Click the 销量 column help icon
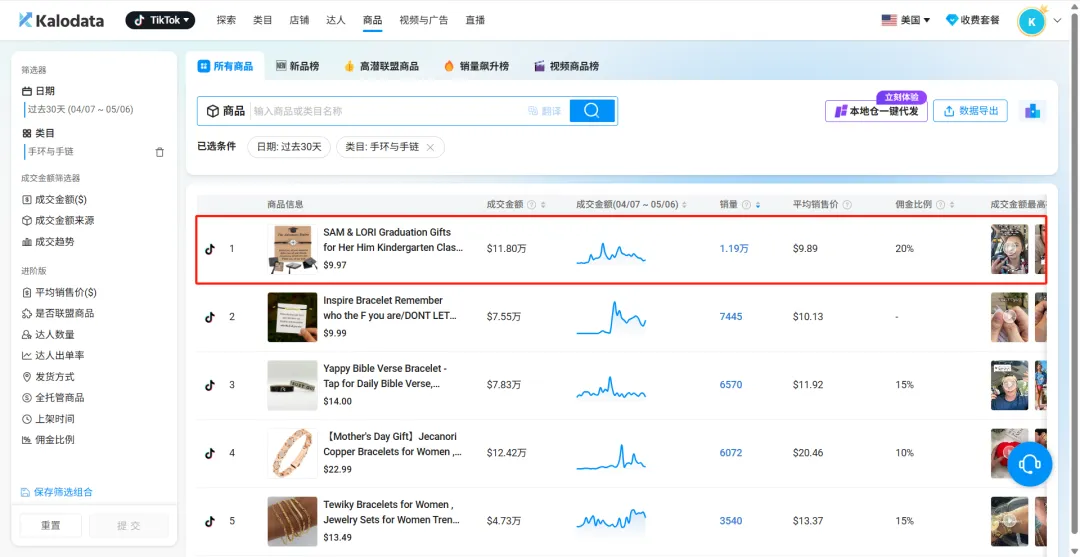Viewport: 1080px width, 557px height. (x=746, y=204)
